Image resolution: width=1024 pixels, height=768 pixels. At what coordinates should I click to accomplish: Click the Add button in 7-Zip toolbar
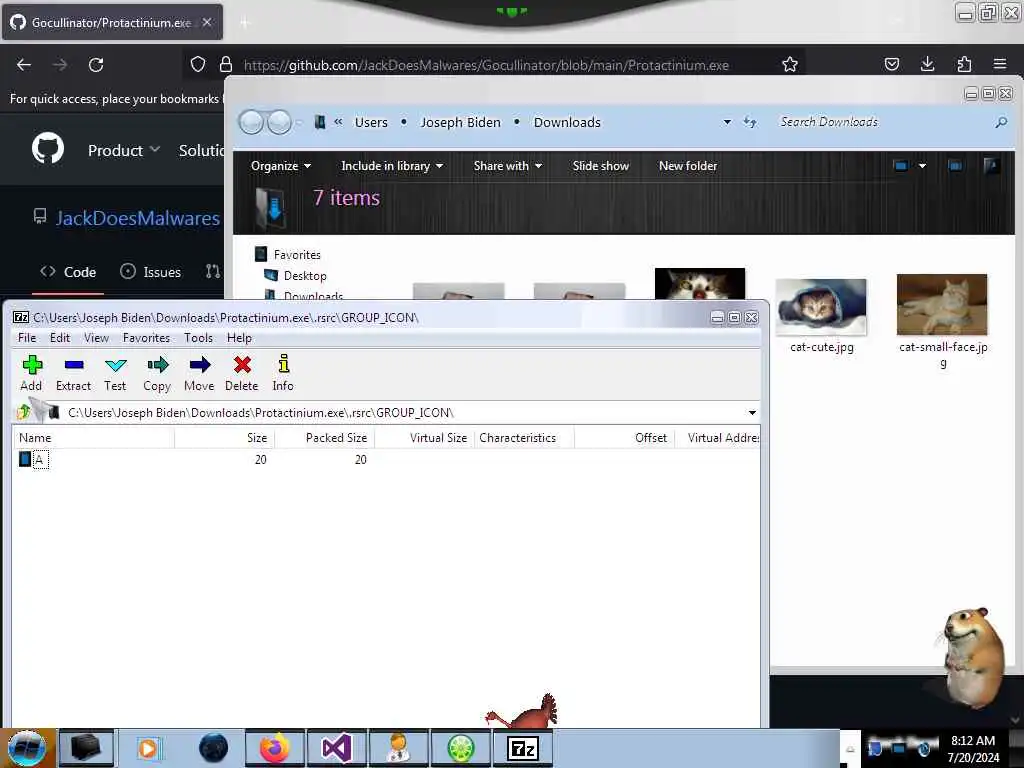point(31,373)
